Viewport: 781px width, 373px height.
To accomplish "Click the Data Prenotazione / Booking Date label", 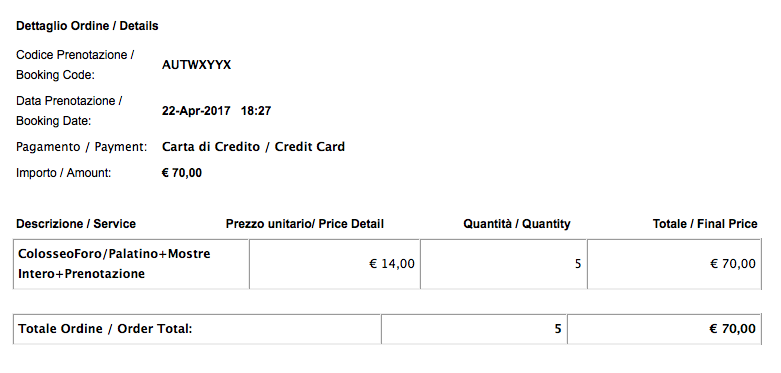I will pos(69,111).
